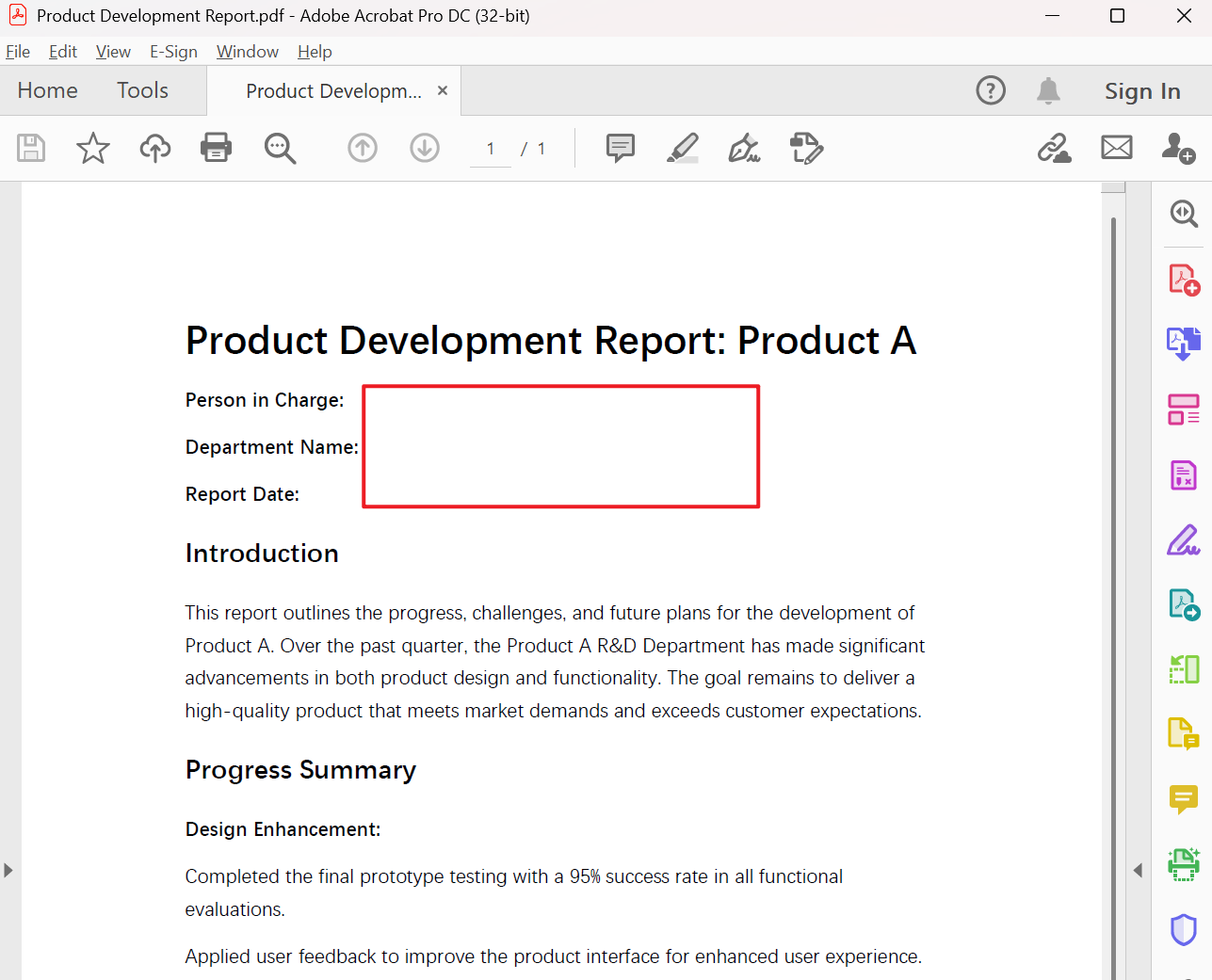Click the Sign In button
This screenshot has width=1212, height=980.
click(1142, 90)
